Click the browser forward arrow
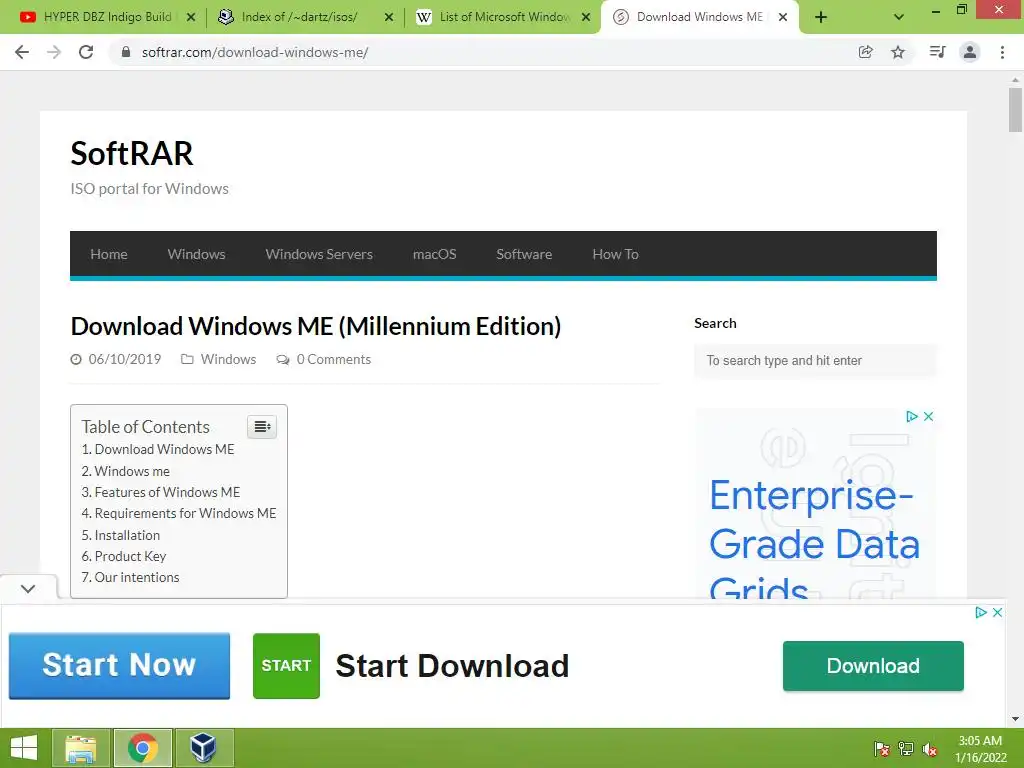1024x768 pixels. (54, 52)
